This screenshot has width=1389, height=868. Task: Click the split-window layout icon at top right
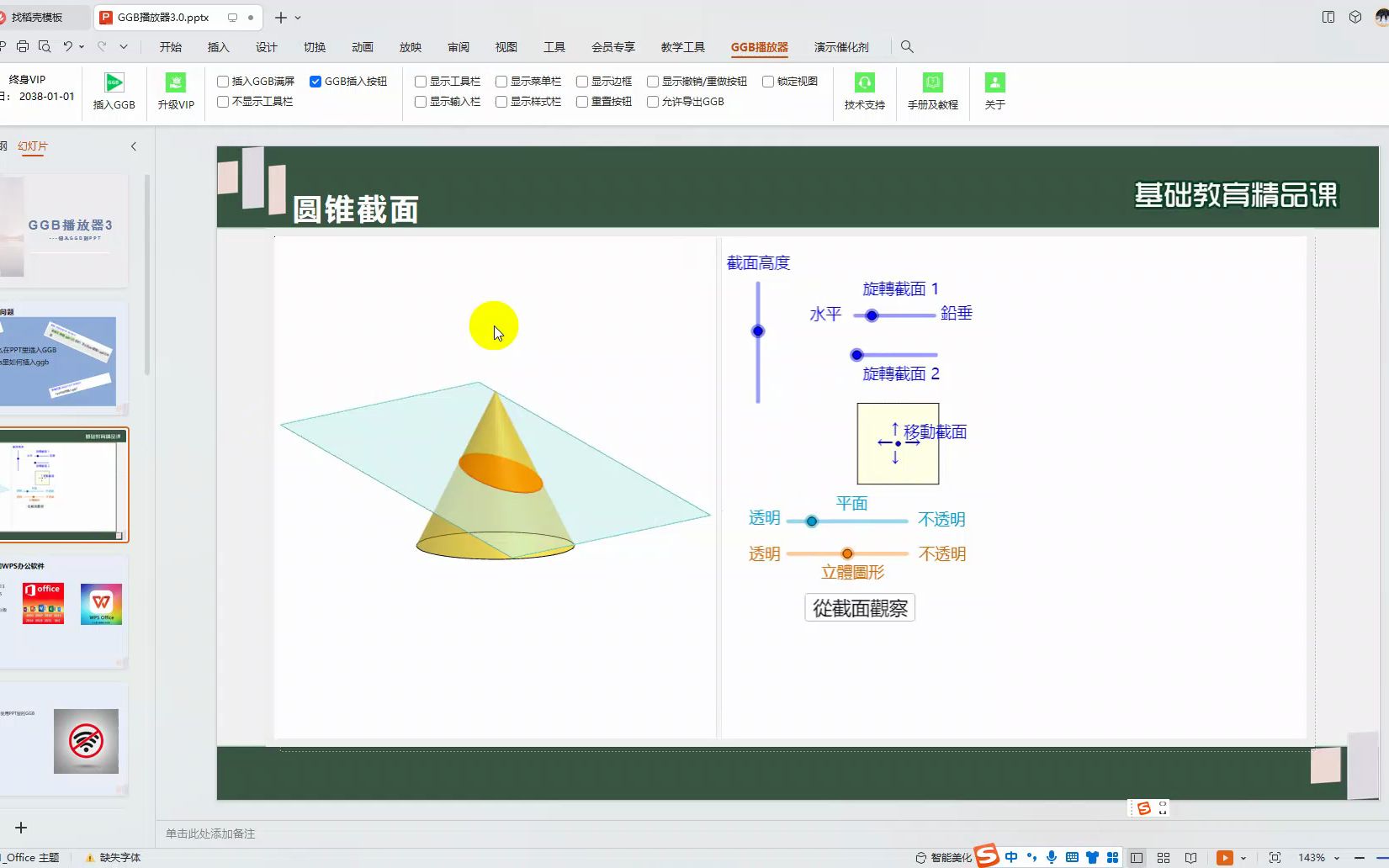[x=1328, y=17]
